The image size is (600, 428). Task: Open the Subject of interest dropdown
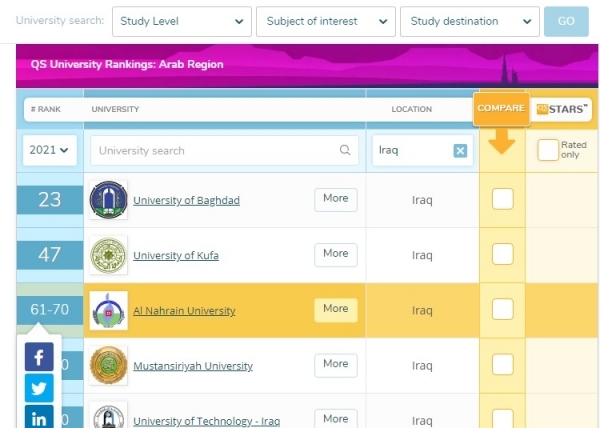coord(326,21)
